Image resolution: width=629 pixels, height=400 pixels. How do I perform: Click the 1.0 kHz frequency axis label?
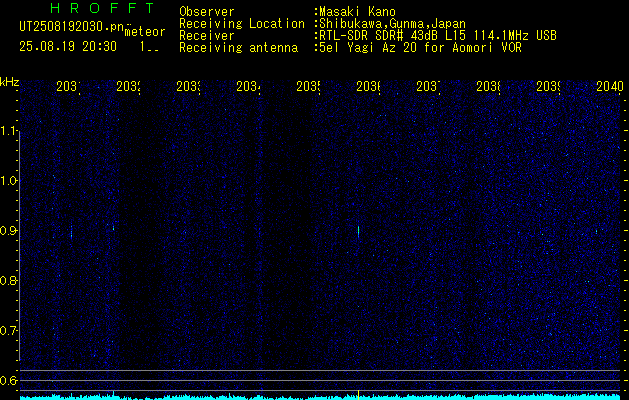point(9,181)
